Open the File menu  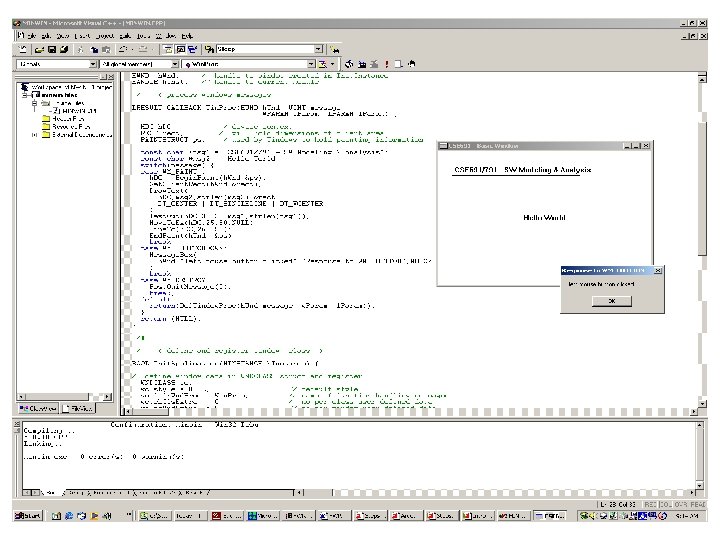[x=31, y=36]
